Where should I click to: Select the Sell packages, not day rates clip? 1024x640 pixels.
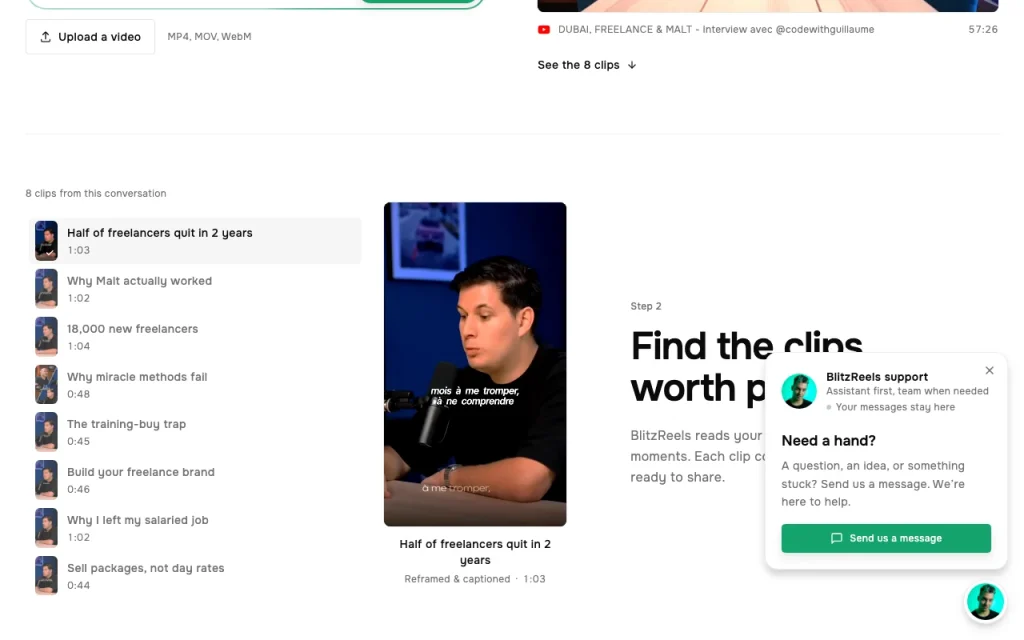(195, 576)
